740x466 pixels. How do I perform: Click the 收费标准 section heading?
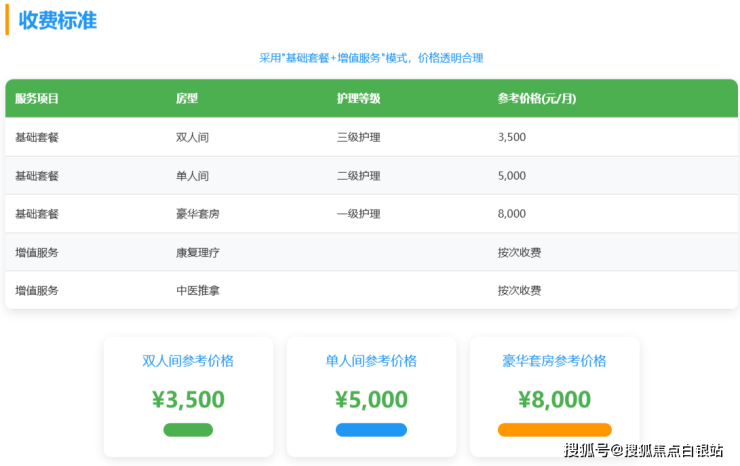pyautogui.click(x=58, y=20)
